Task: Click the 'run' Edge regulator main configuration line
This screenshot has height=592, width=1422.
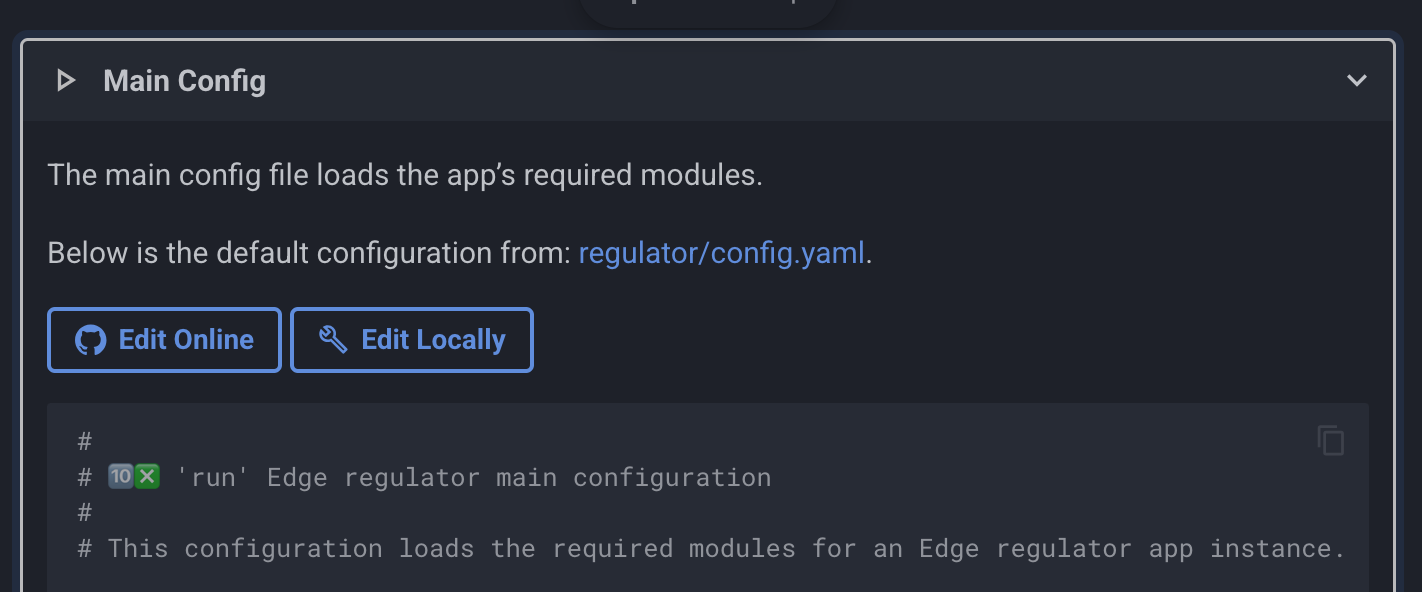Action: click(470, 477)
